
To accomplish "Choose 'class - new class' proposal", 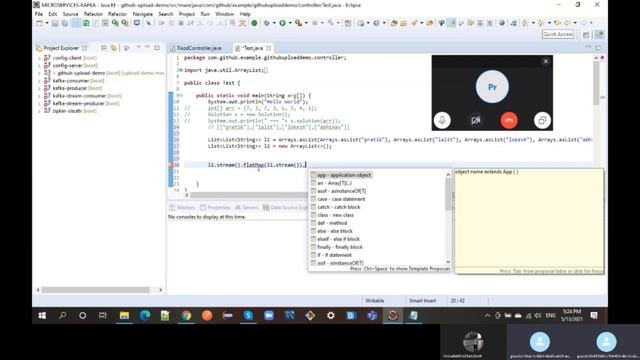I will pyautogui.click(x=336, y=215).
